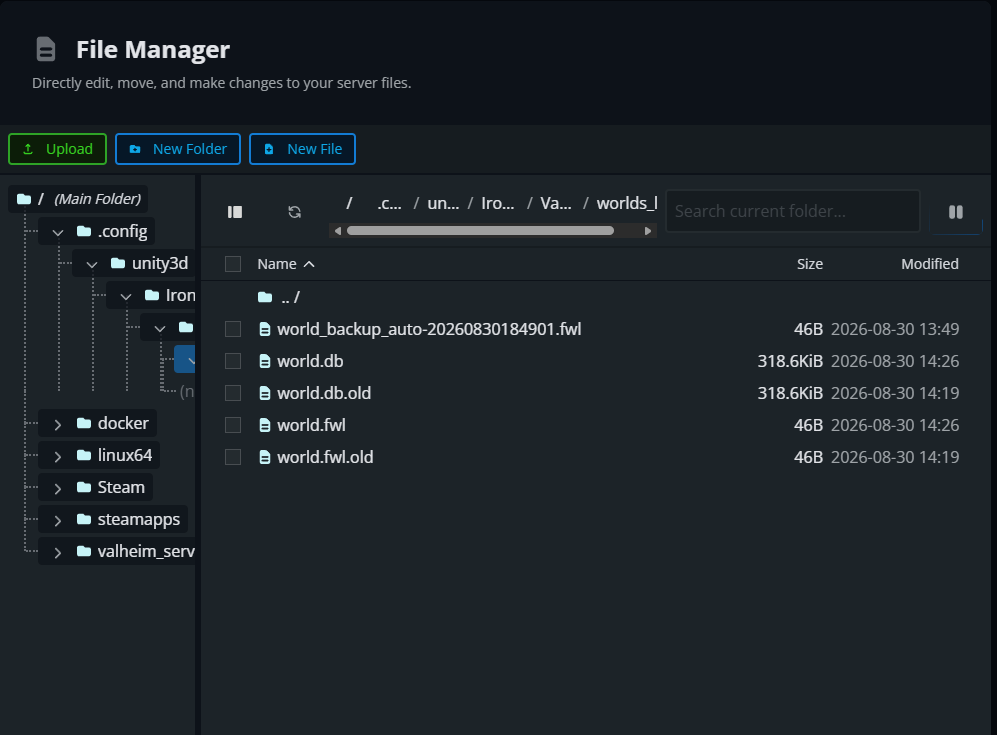The height and width of the screenshot is (735, 997).
Task: Open world.db file name
Action: tap(310, 361)
